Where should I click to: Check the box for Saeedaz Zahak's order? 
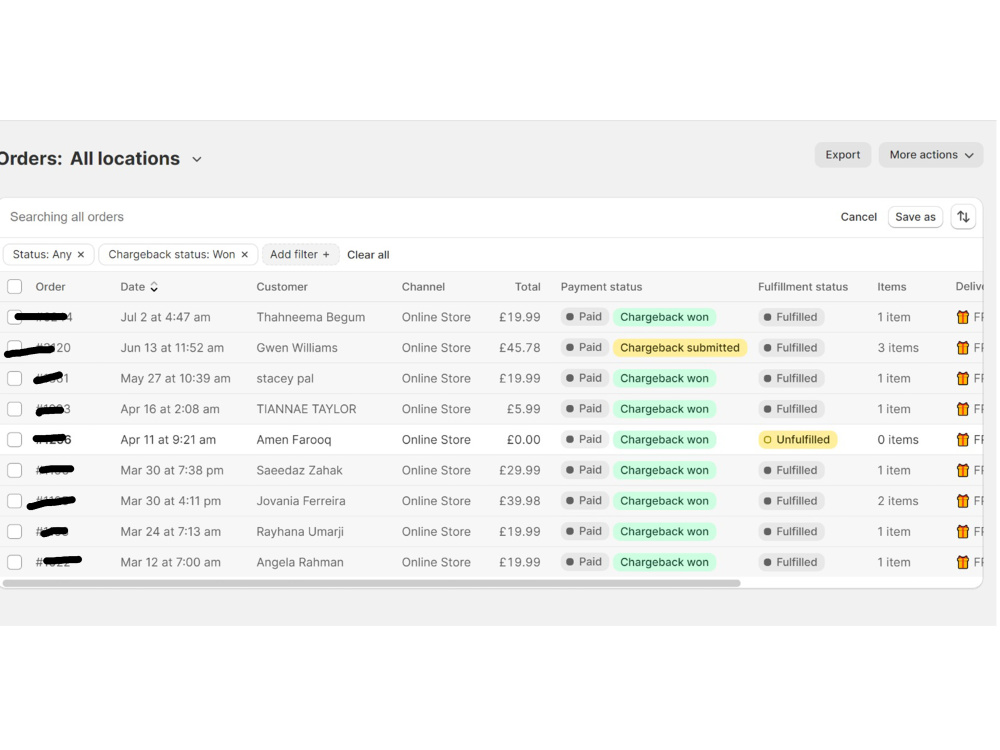coord(15,470)
